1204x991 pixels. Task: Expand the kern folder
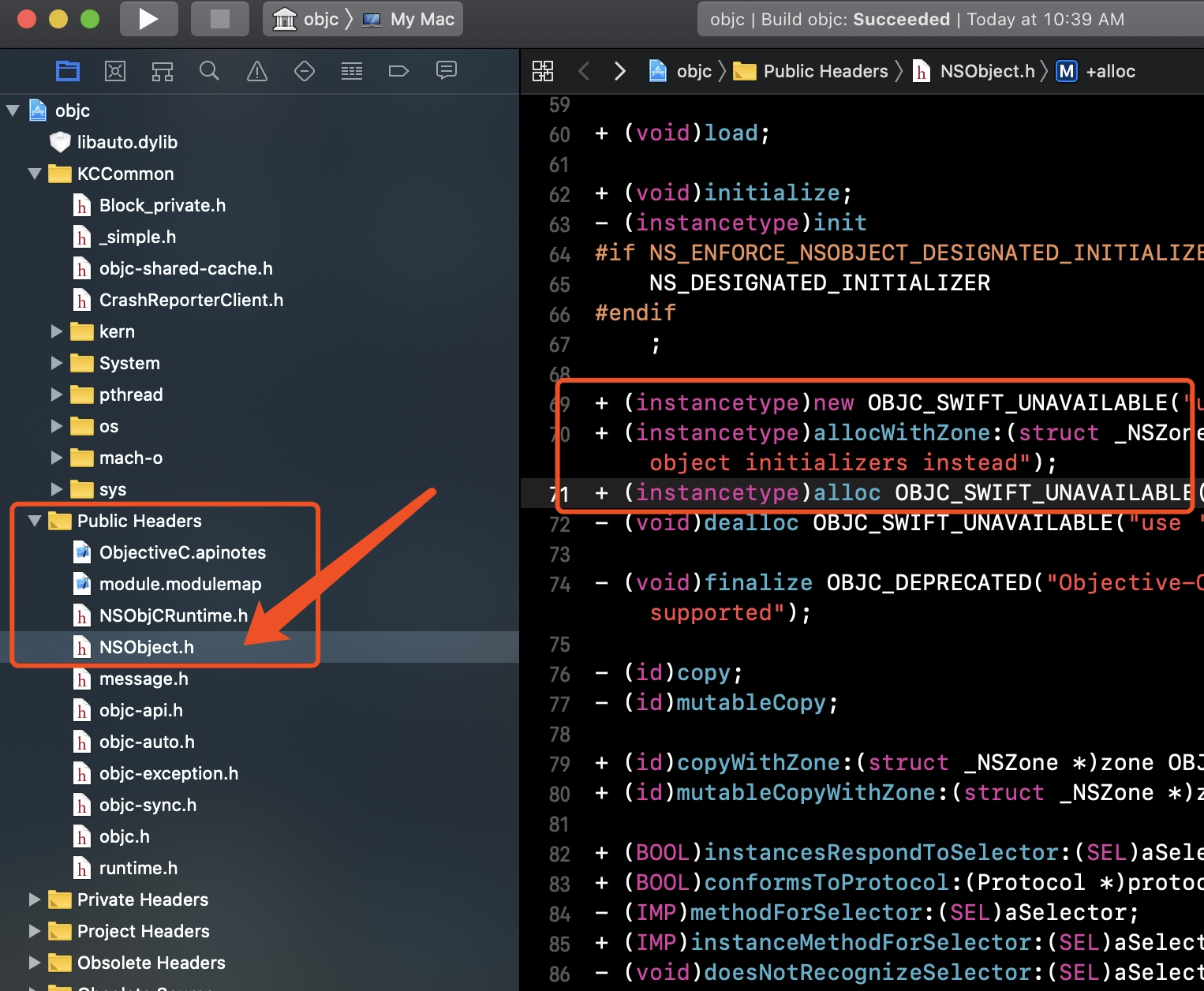[x=57, y=331]
